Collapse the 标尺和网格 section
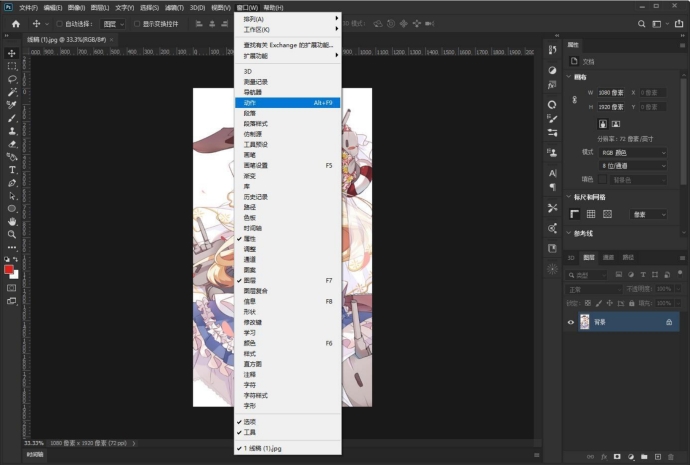This screenshot has height=465, width=690. point(569,197)
